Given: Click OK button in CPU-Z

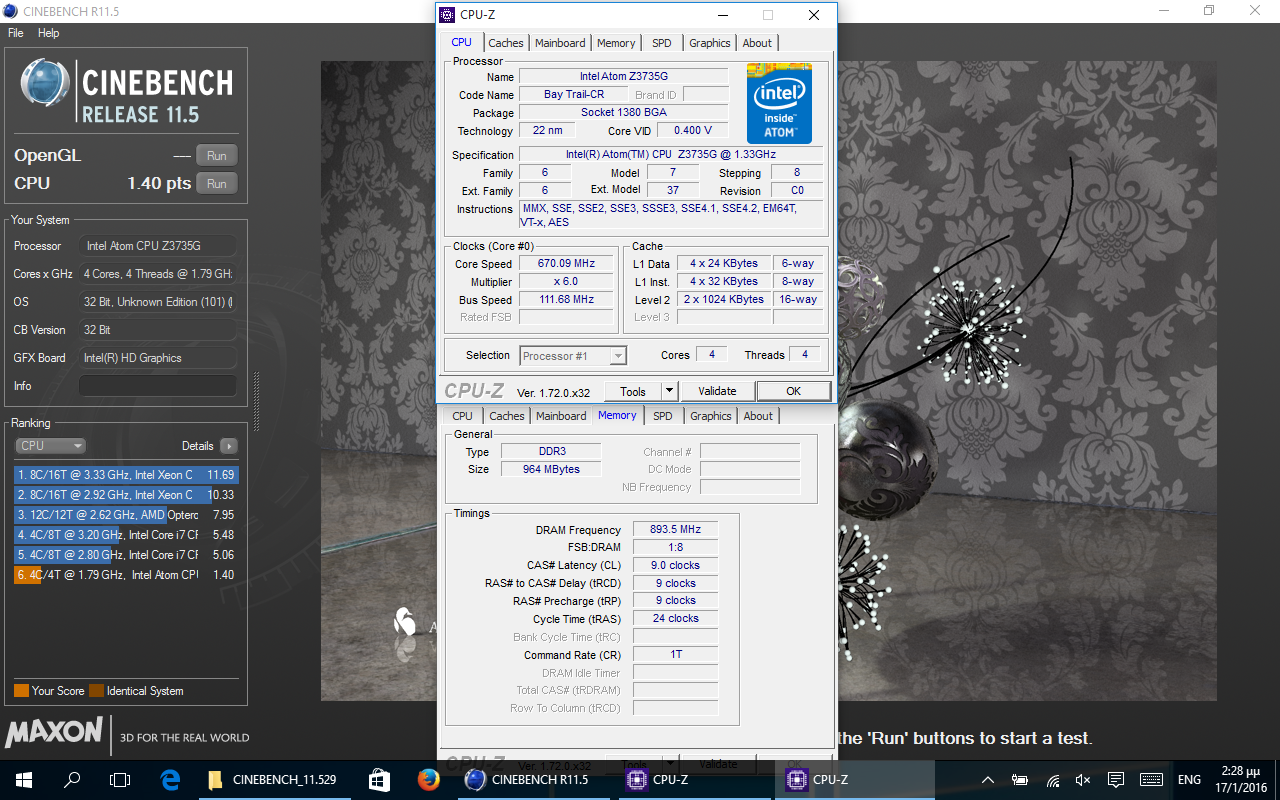Looking at the screenshot, I should point(793,391).
